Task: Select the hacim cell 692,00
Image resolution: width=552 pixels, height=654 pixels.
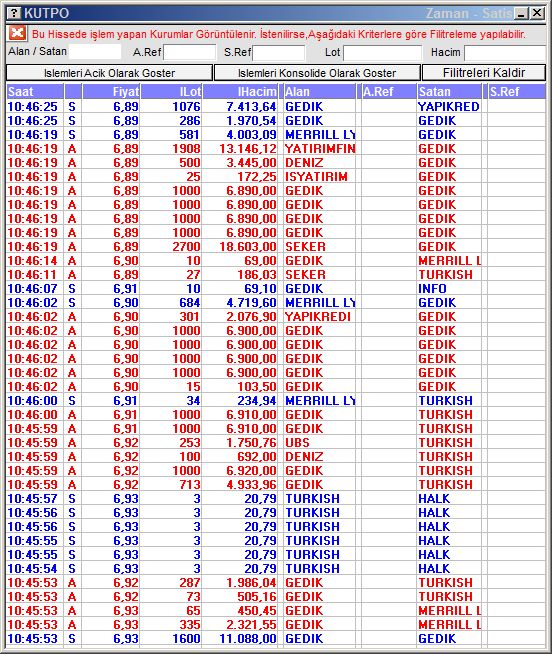Action: [x=240, y=457]
